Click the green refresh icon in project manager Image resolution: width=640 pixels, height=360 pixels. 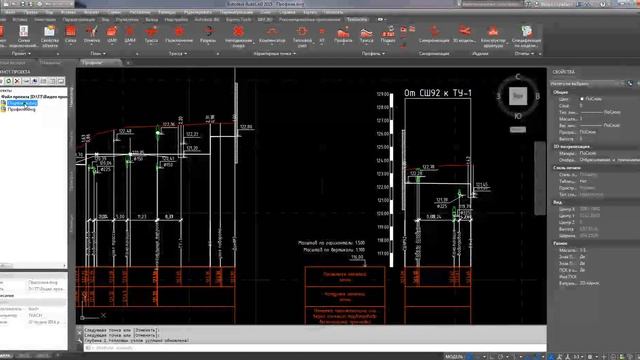pos(8,81)
